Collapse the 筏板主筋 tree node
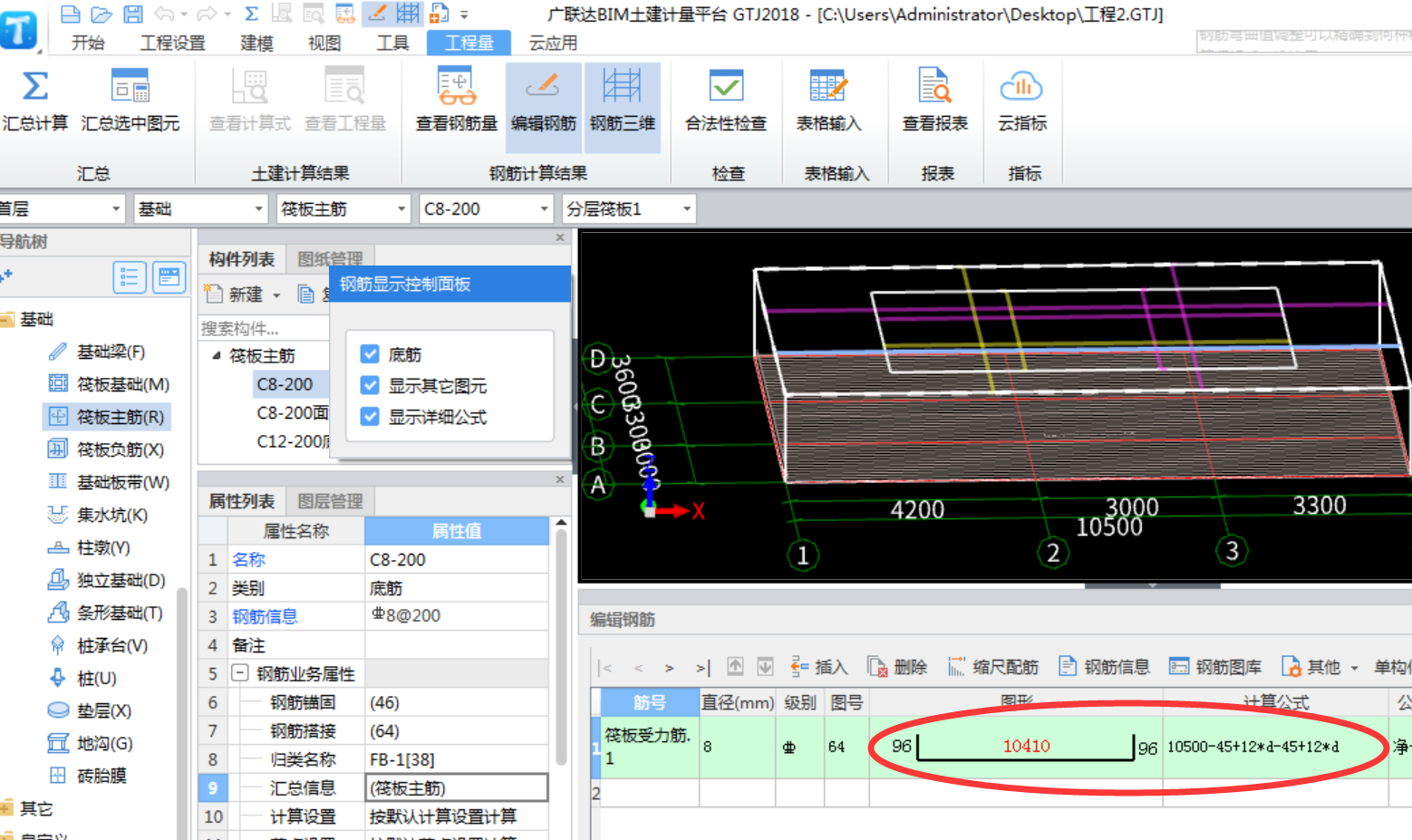Screen dimensions: 1412x840 (216, 355)
